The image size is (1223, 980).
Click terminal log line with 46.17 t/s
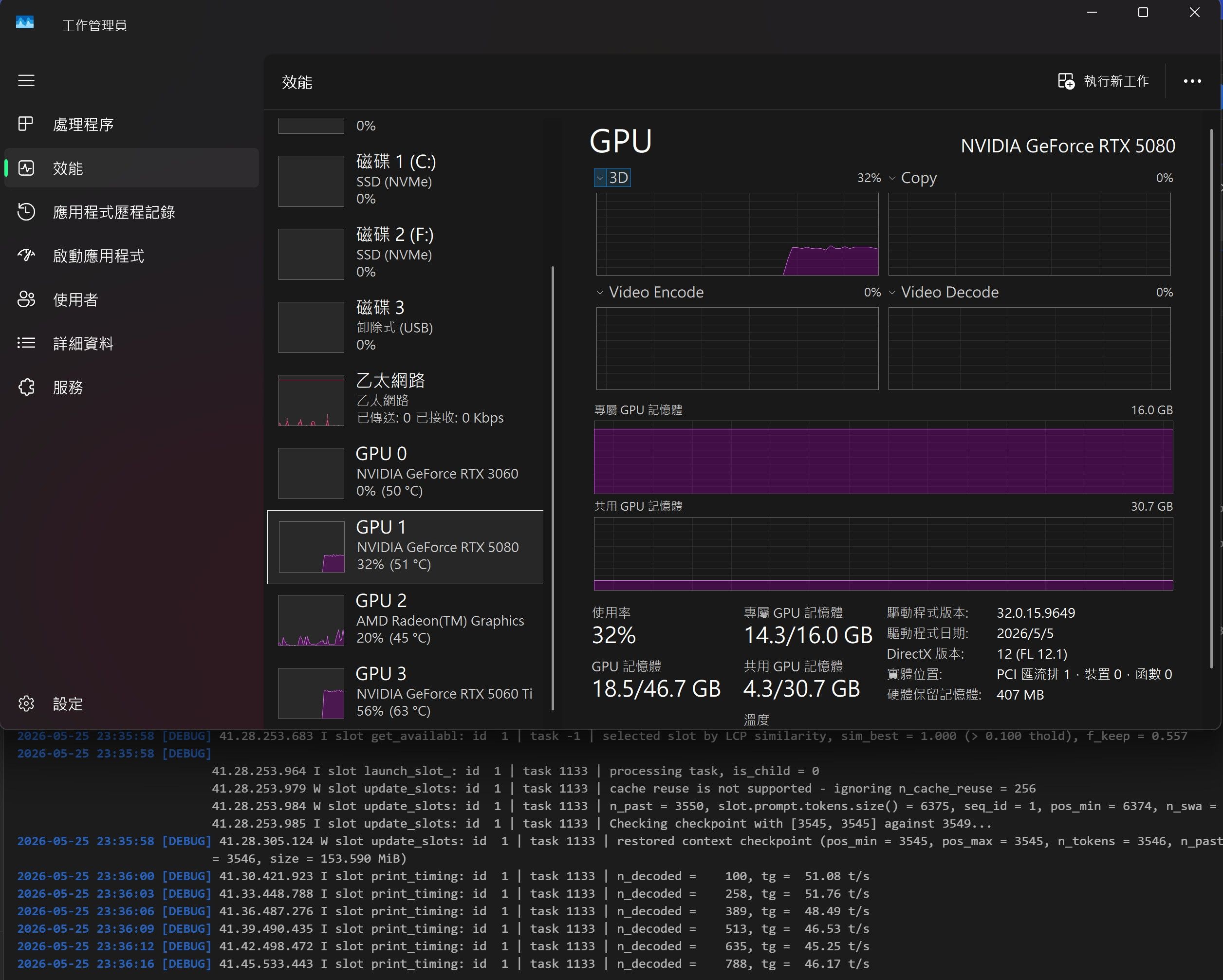(x=443, y=963)
